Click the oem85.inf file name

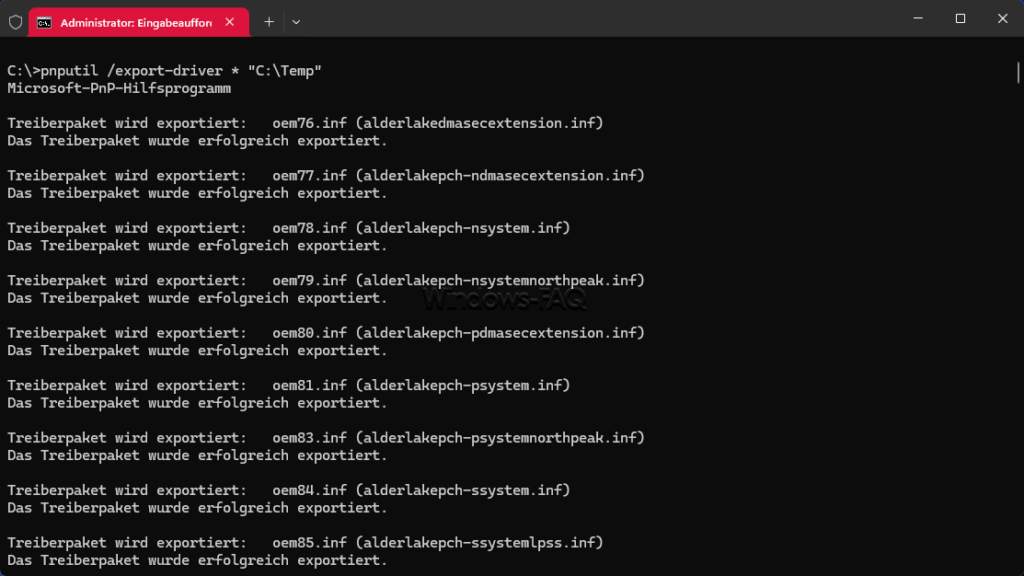click(310, 543)
